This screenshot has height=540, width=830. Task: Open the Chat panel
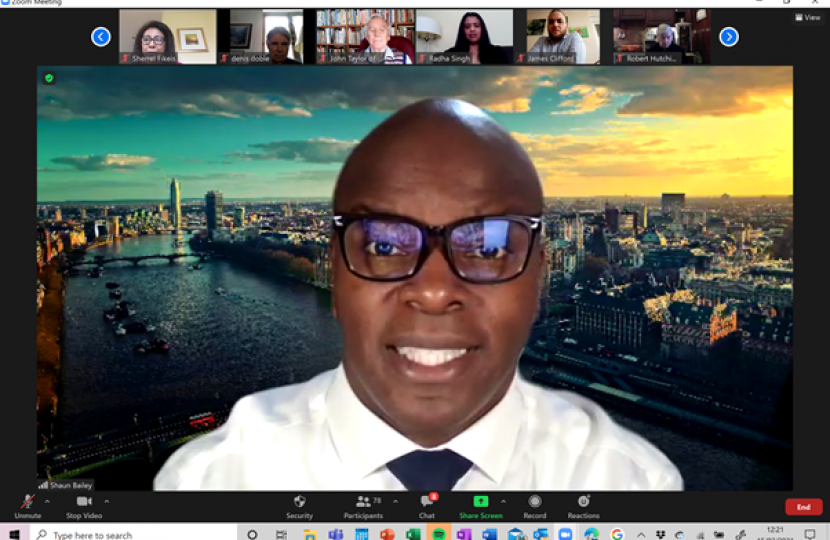[x=427, y=504]
